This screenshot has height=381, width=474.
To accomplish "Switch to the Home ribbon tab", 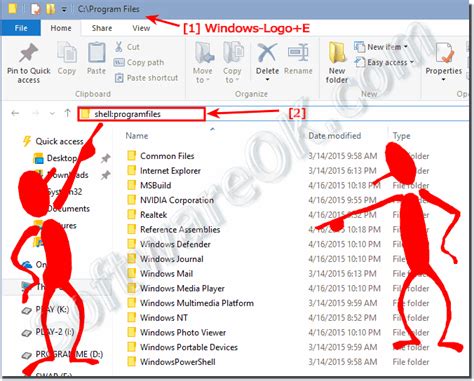I will pyautogui.click(x=61, y=28).
